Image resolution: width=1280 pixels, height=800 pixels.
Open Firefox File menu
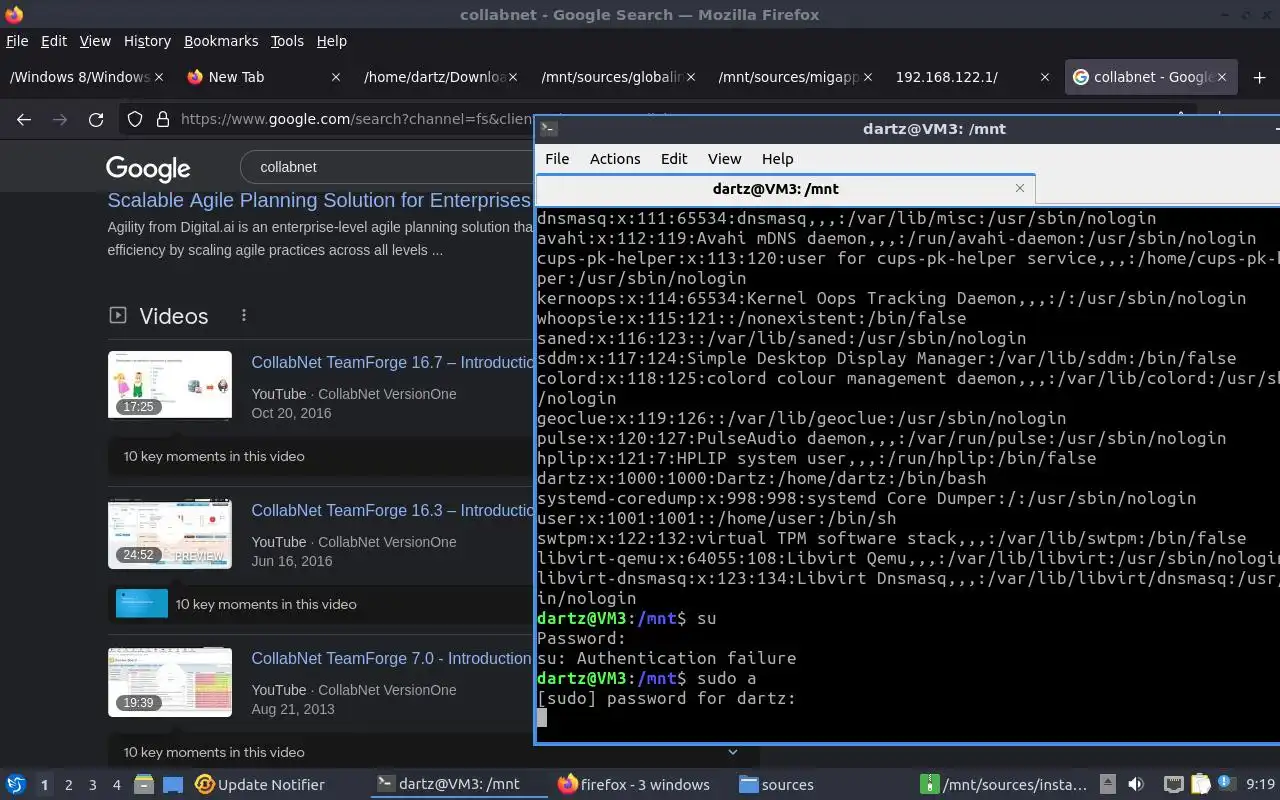point(17,41)
